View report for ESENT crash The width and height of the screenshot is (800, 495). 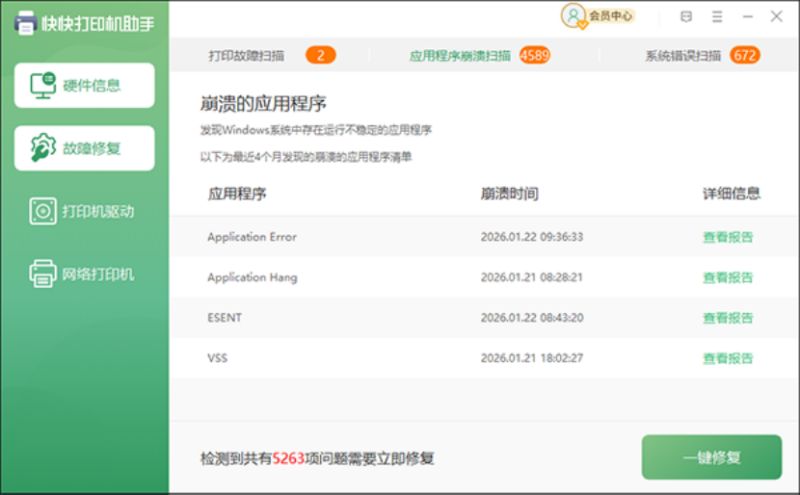(x=728, y=318)
